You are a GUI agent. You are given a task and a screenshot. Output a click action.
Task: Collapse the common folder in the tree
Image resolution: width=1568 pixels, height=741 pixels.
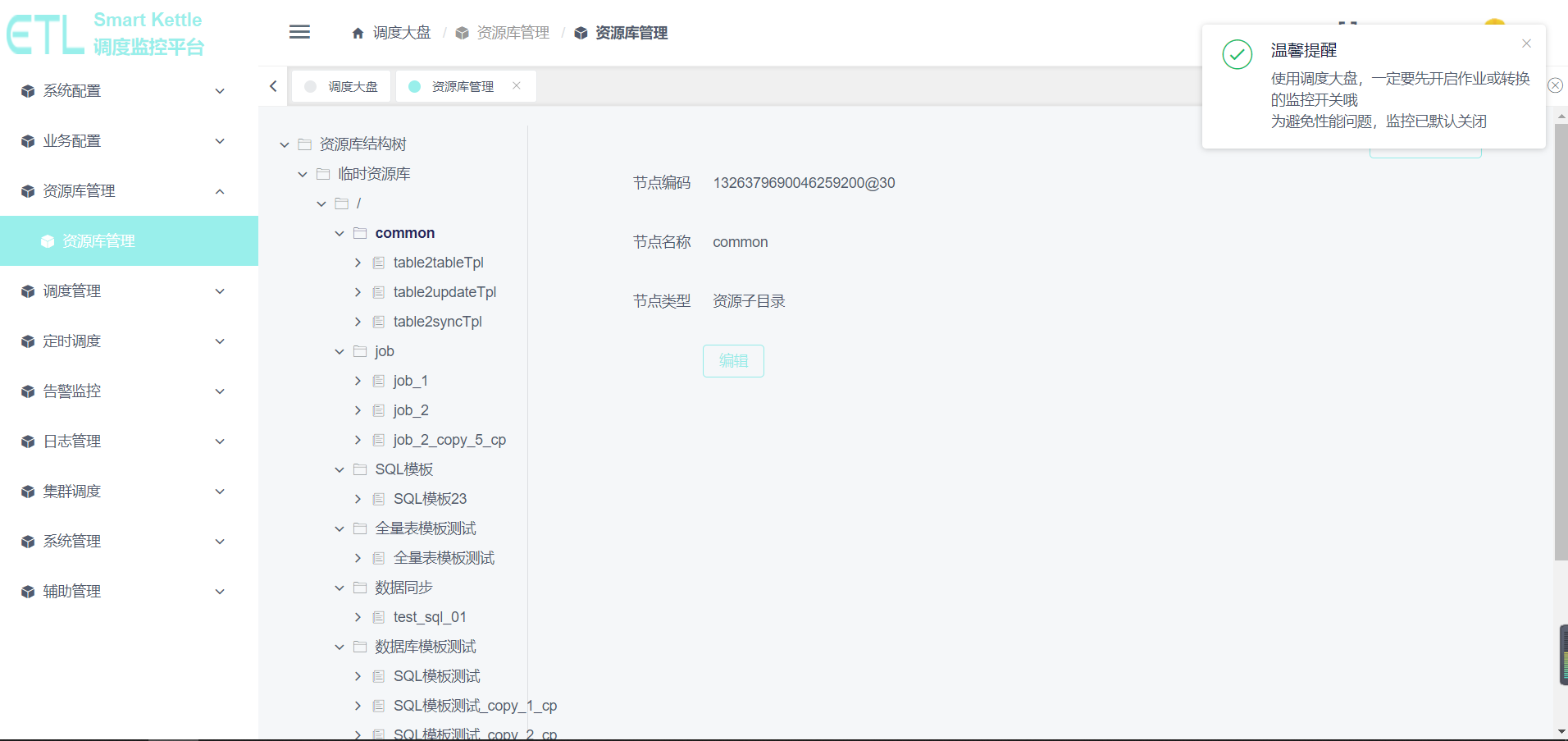point(339,233)
